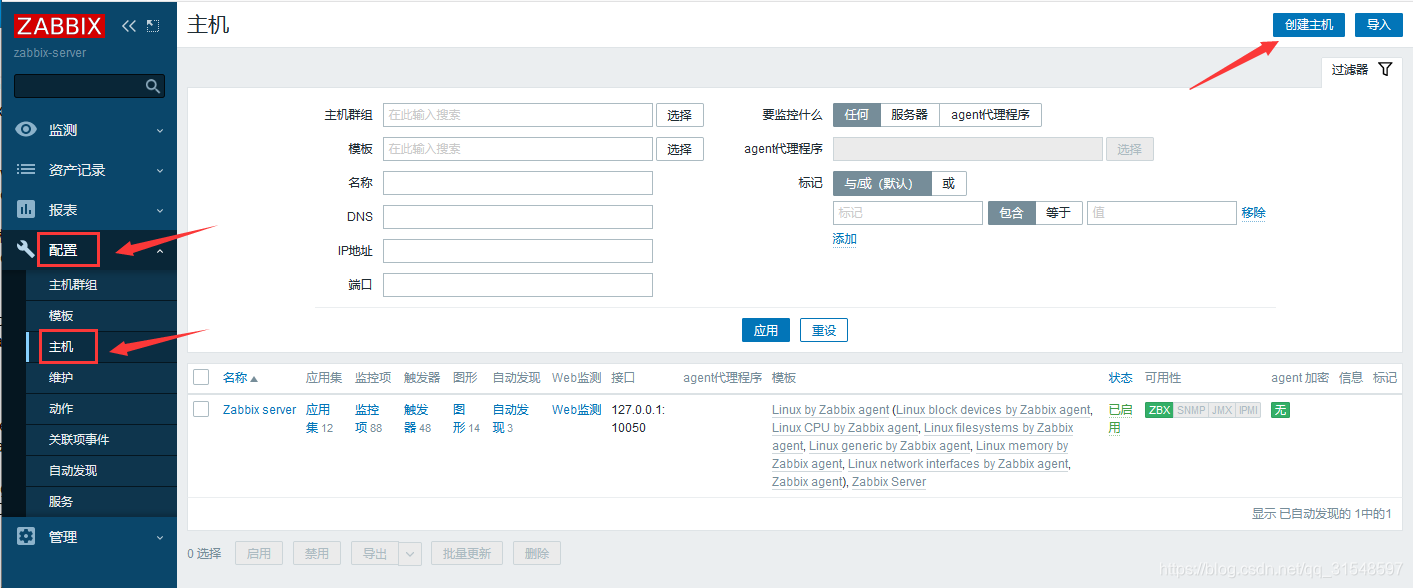Click the green ZBX availability badge
This screenshot has width=1413, height=588.
1159,410
